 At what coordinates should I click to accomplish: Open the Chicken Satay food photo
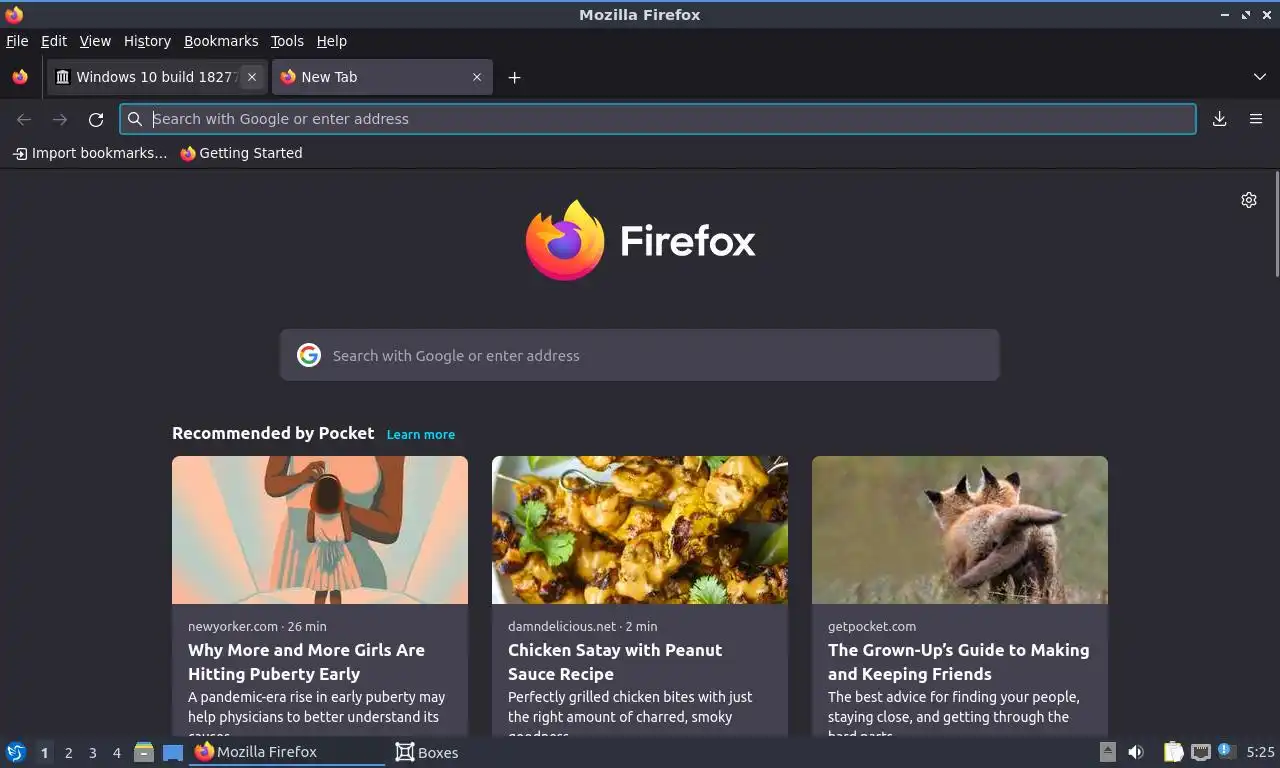coord(640,530)
